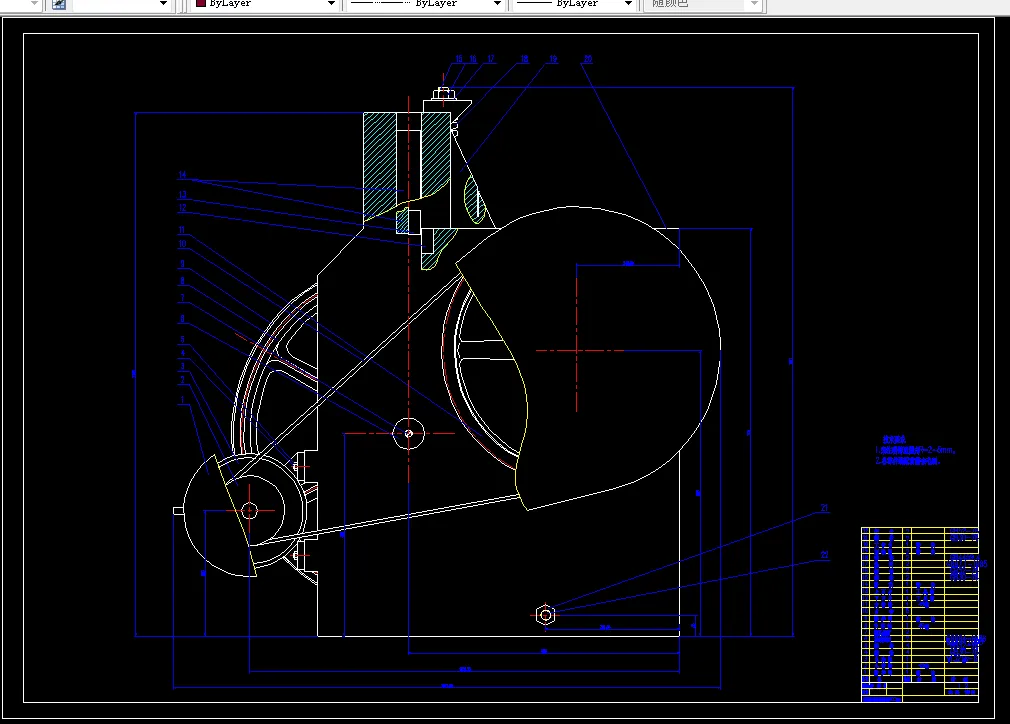Click the yellow parts list title block
1010x724 pixels.
(920, 614)
